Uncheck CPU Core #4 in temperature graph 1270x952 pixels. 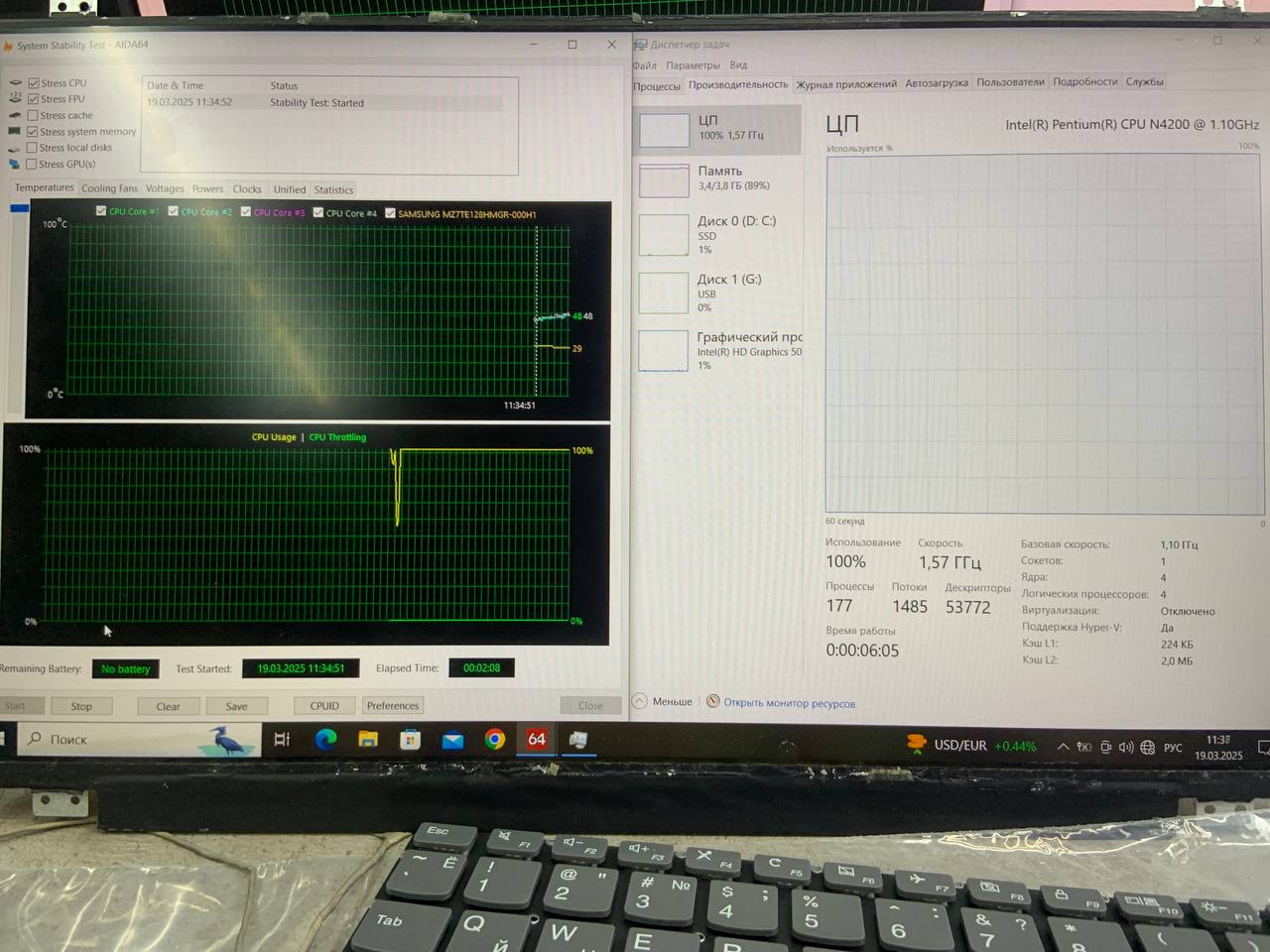point(318,212)
